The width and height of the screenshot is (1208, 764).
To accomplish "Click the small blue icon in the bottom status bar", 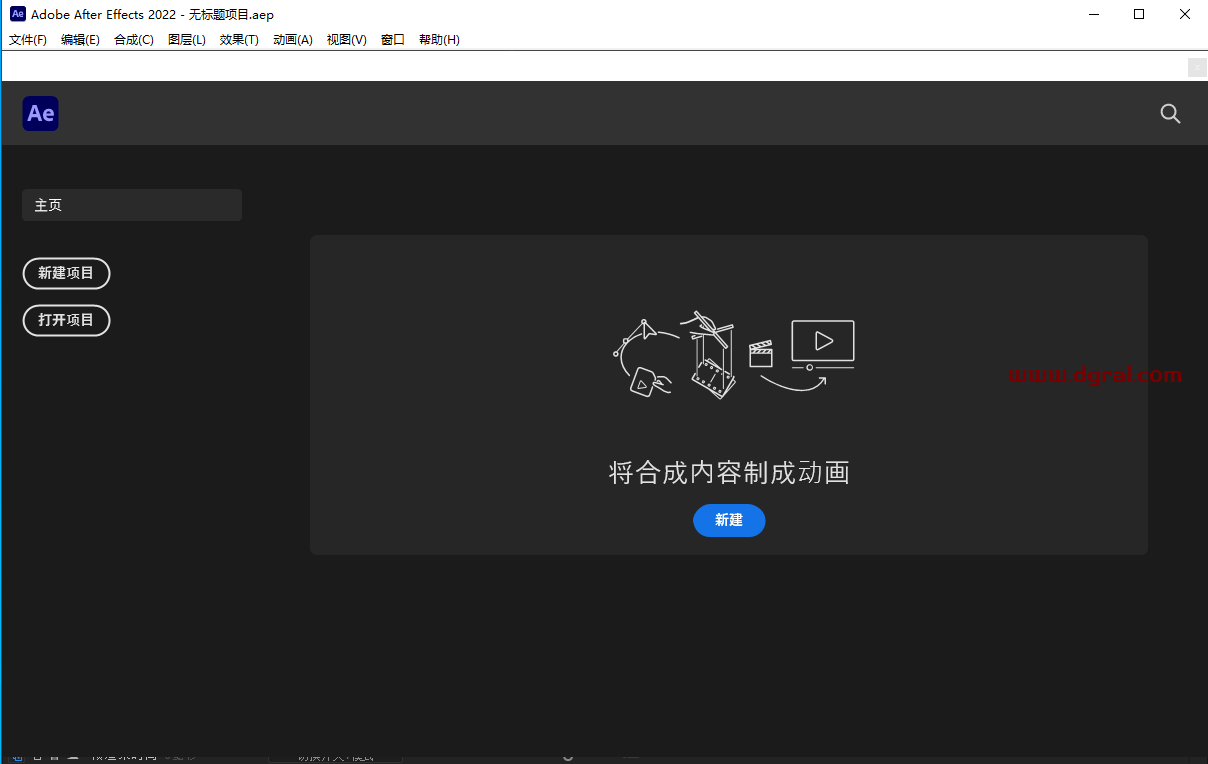I will pyautogui.click(x=16, y=757).
